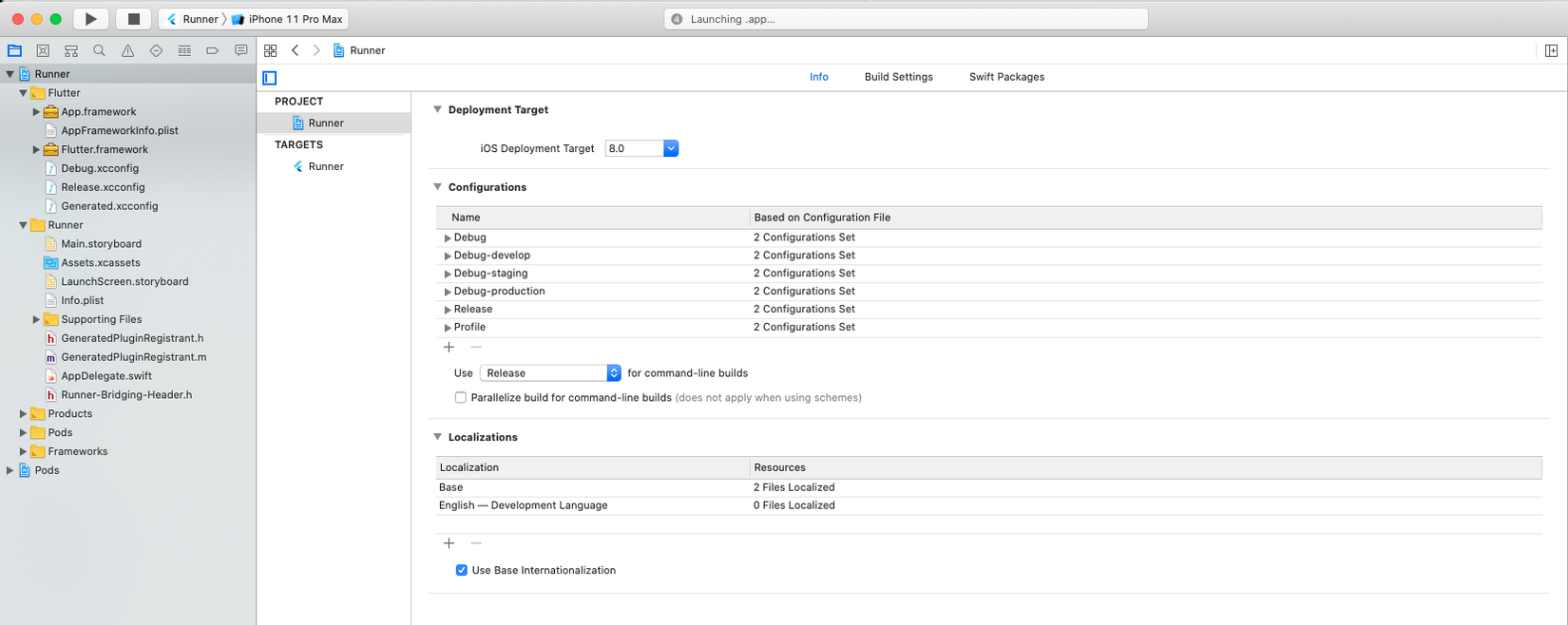Add a new configuration with plus button

tap(449, 348)
